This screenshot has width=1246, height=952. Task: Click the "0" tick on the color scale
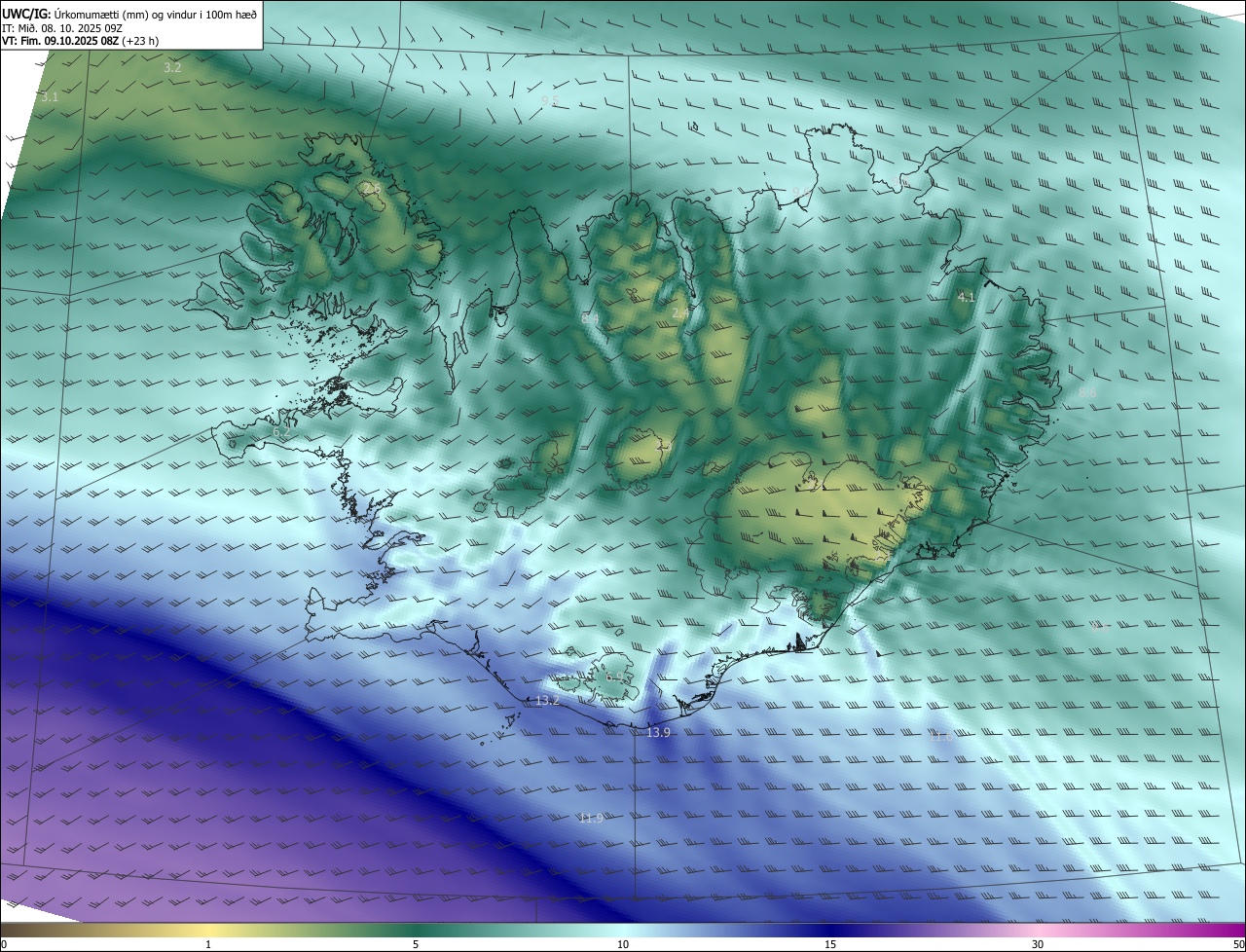click(x=4, y=944)
